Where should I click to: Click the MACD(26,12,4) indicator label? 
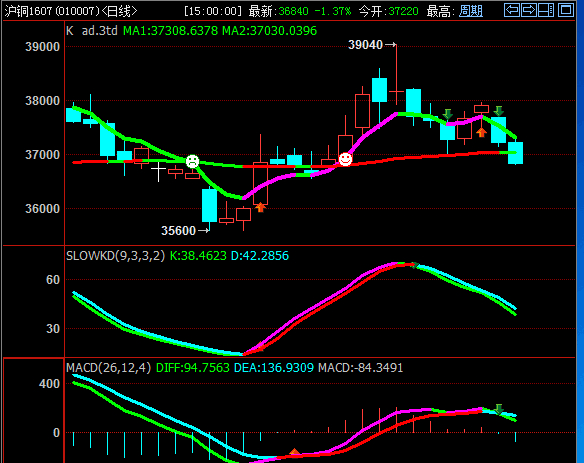click(x=108, y=368)
